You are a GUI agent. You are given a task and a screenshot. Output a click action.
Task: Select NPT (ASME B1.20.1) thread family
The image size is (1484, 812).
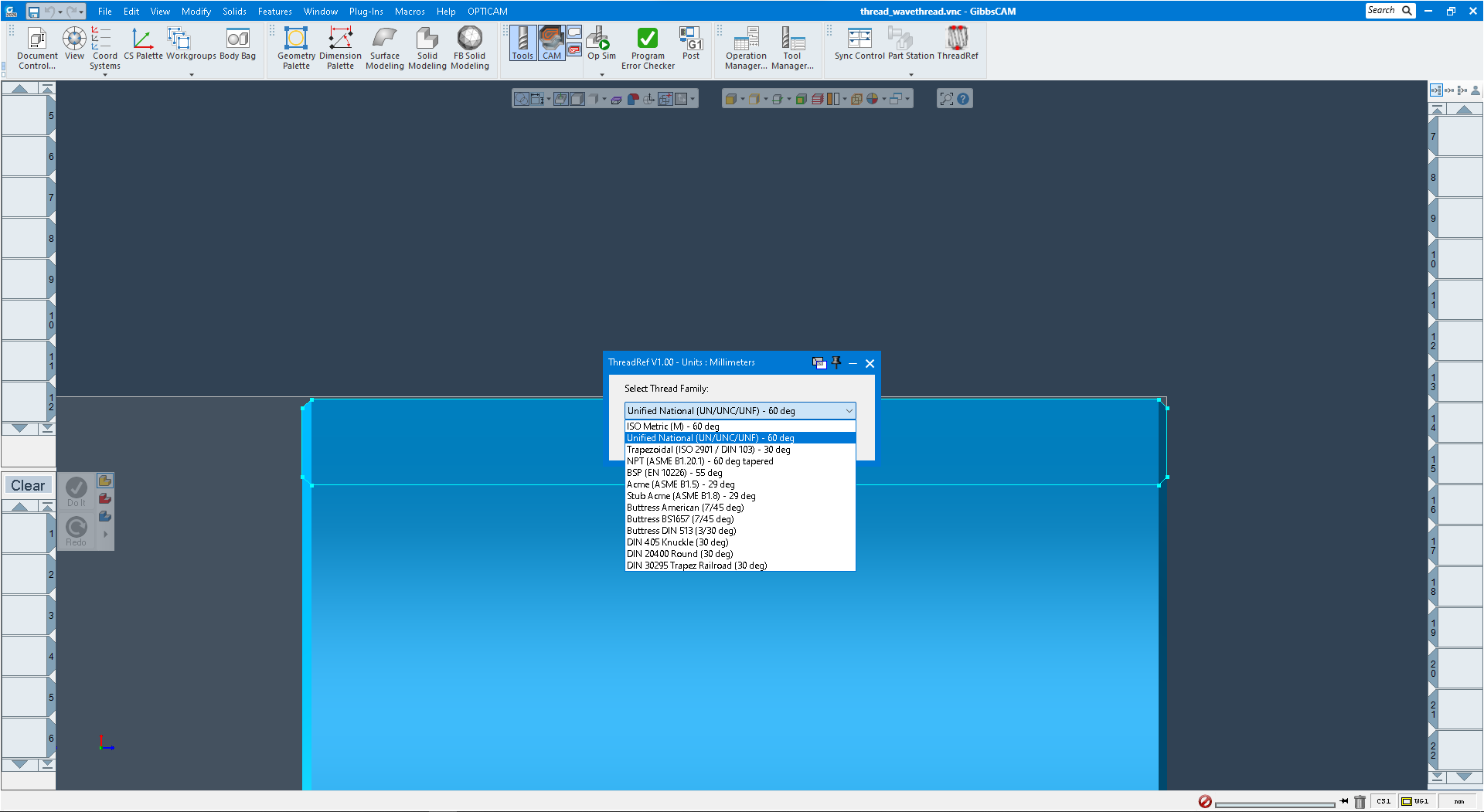(699, 460)
